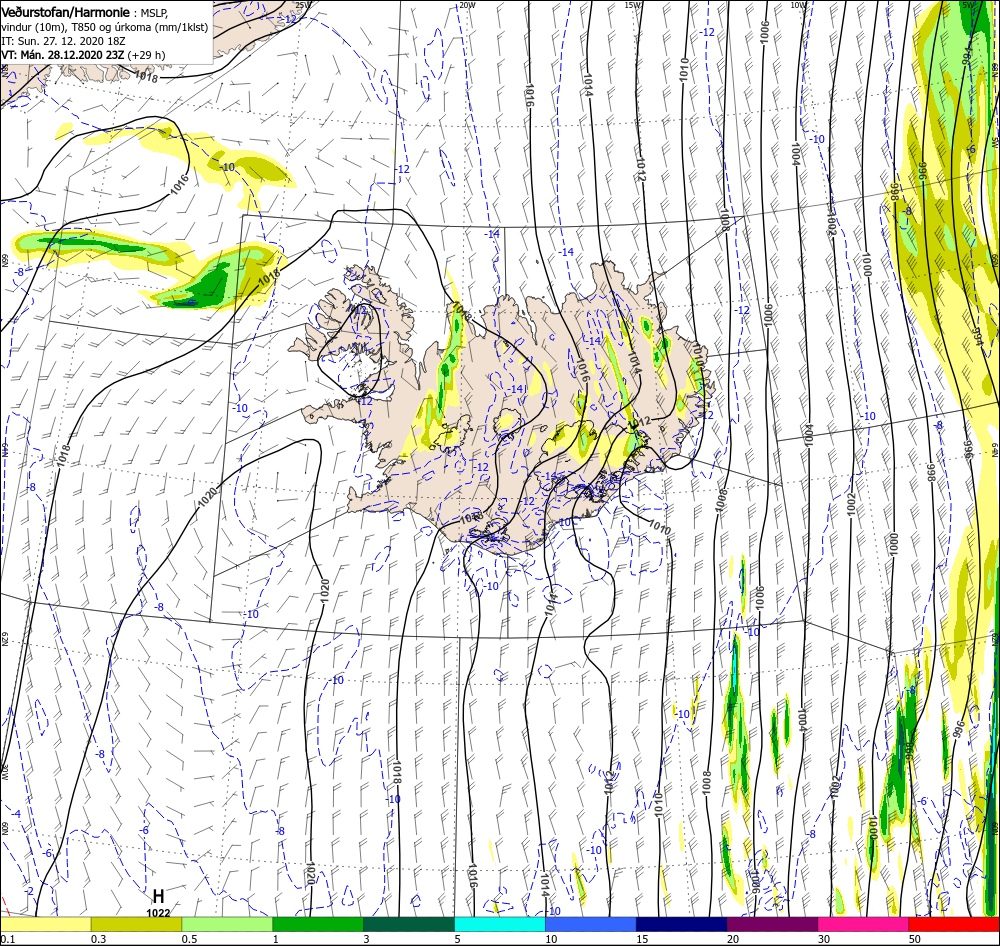
Task: Click the 'VT: Mán. 28.12.2020 23Z' valid time
Action: [x=62, y=55]
